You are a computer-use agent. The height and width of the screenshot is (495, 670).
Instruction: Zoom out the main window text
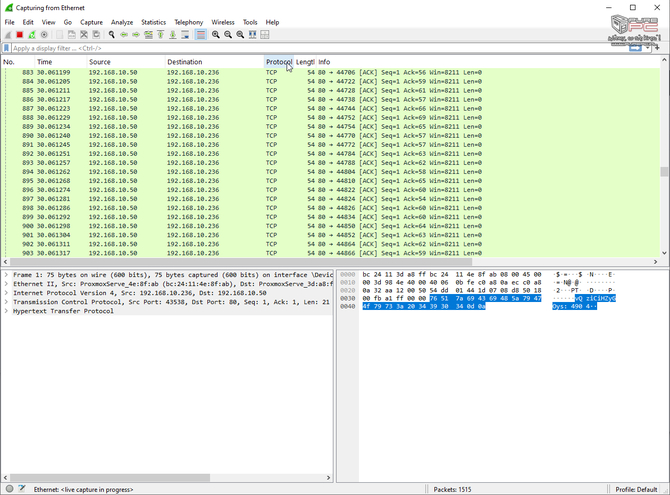228,35
